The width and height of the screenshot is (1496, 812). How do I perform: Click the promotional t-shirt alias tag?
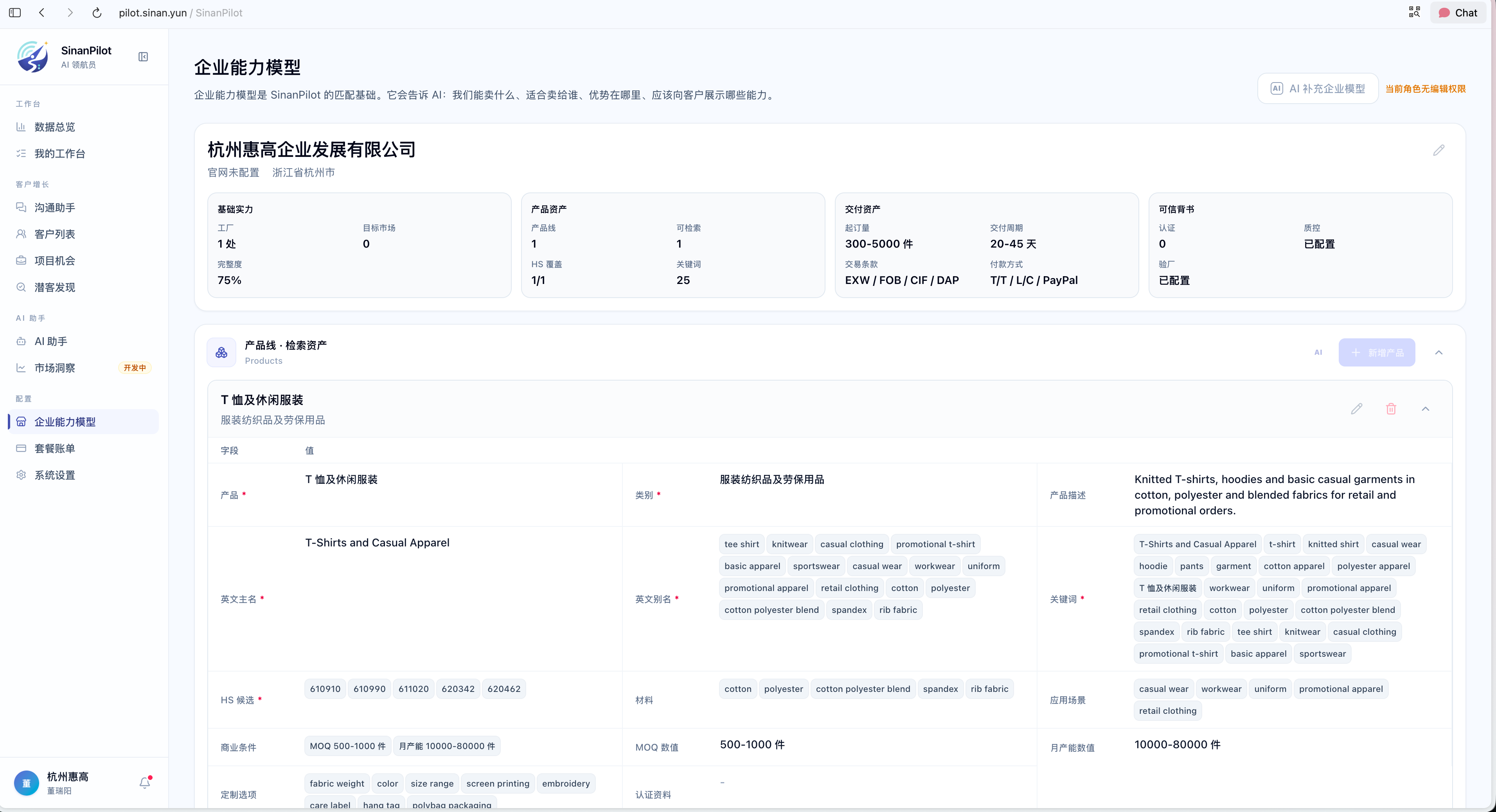[935, 544]
